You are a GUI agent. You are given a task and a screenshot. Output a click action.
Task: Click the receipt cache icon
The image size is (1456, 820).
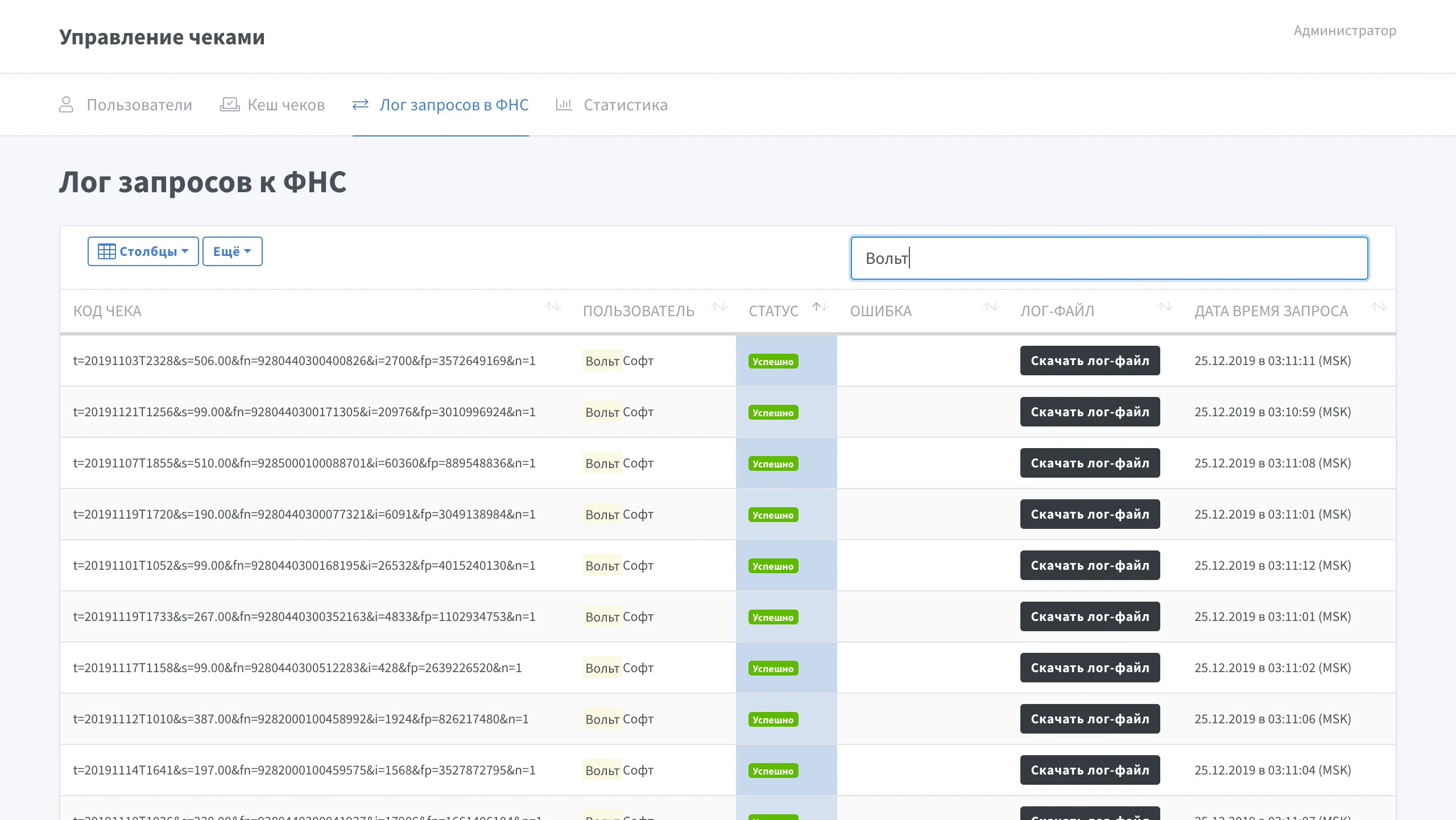[229, 105]
